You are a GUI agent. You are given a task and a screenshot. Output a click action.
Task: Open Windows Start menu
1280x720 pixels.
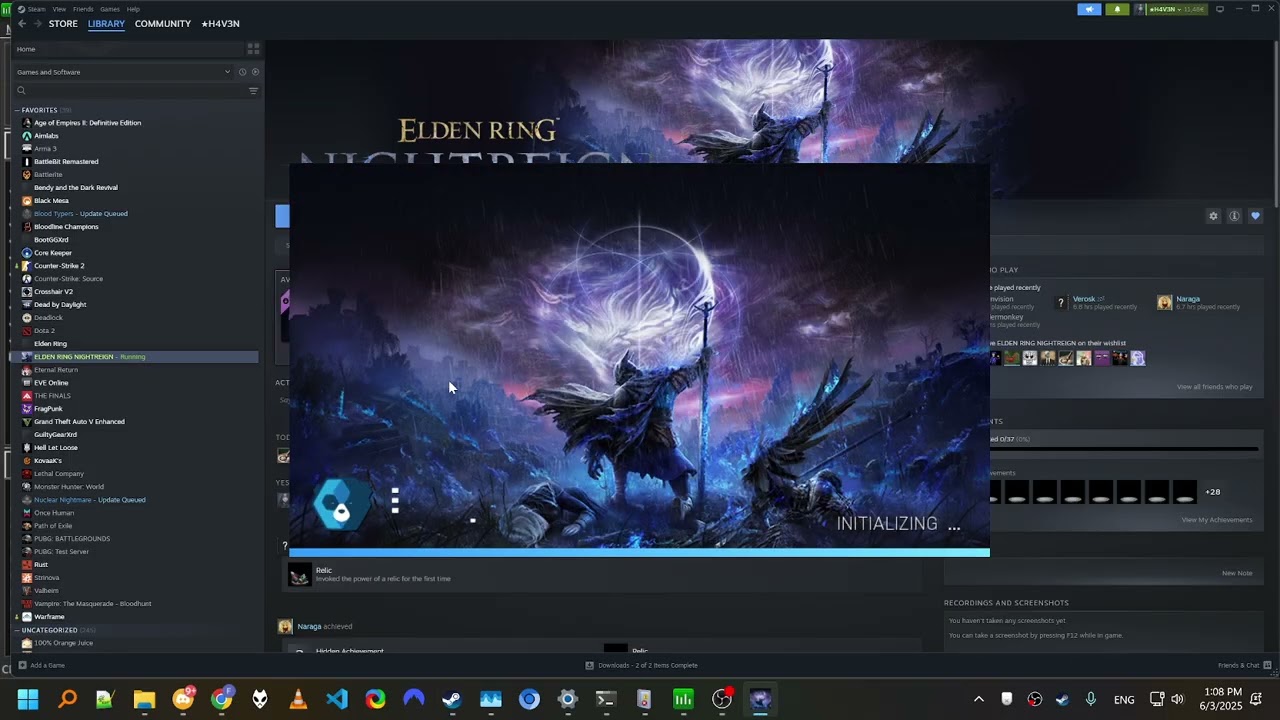click(28, 699)
